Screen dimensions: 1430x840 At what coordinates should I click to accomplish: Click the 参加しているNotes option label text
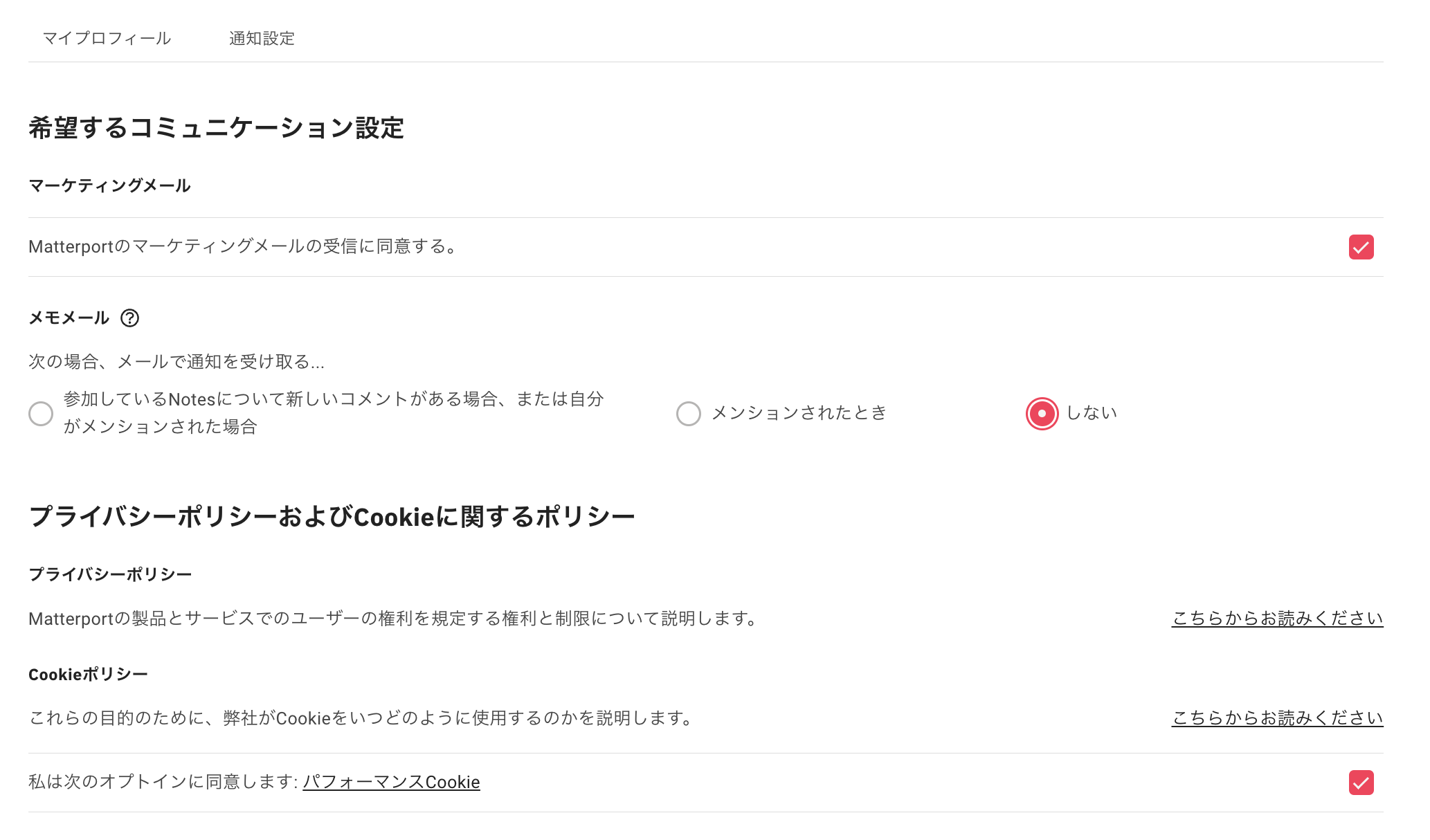coord(334,412)
